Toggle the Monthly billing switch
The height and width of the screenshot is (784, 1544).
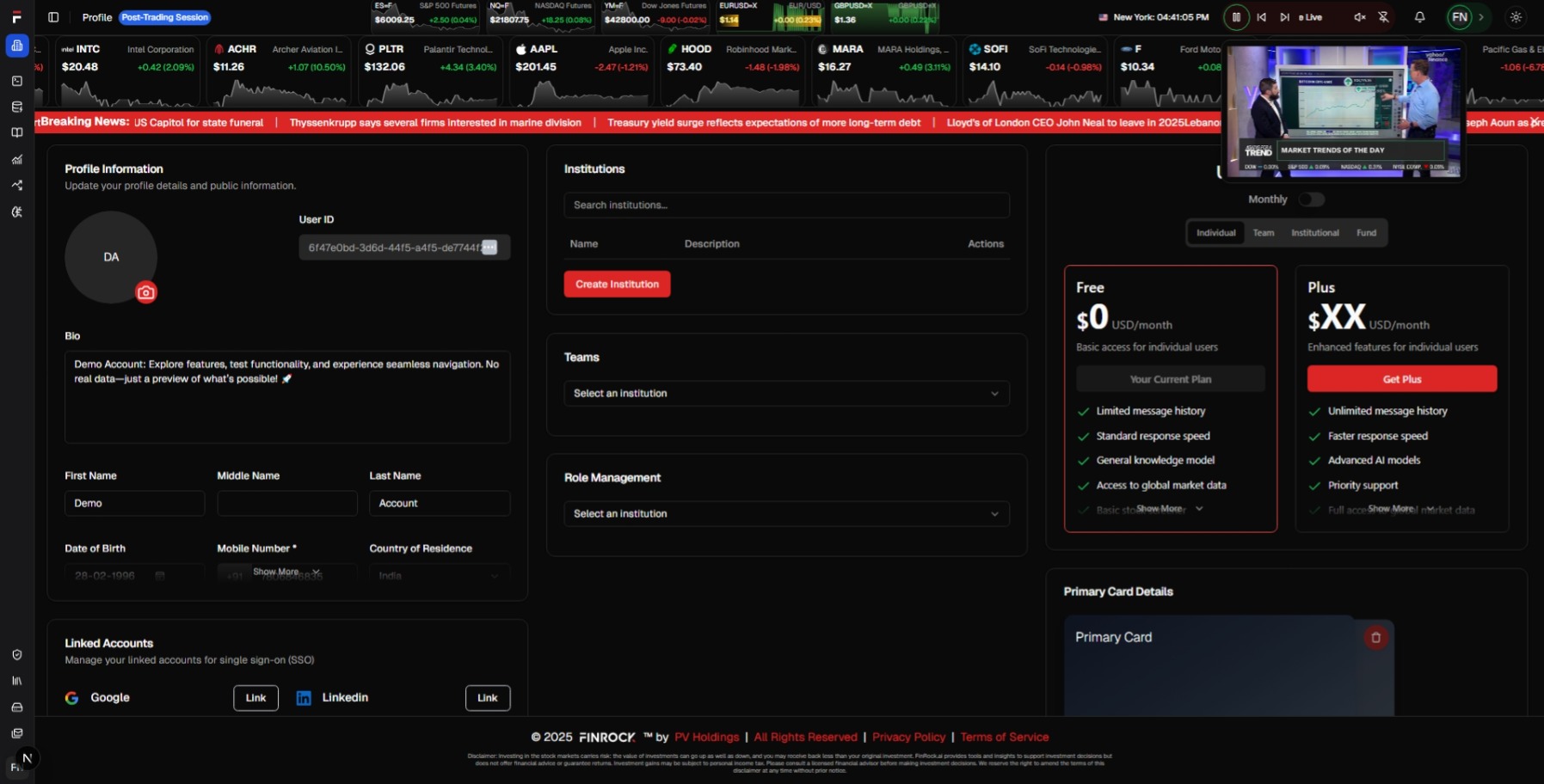click(1312, 199)
